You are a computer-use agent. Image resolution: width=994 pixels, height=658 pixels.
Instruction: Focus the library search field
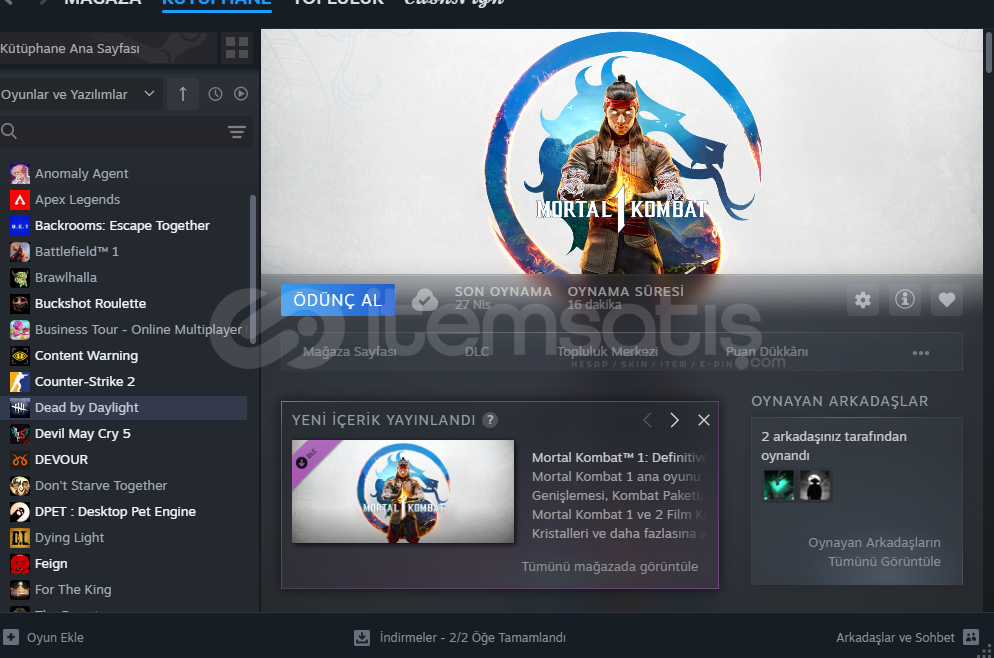pyautogui.click(x=126, y=131)
